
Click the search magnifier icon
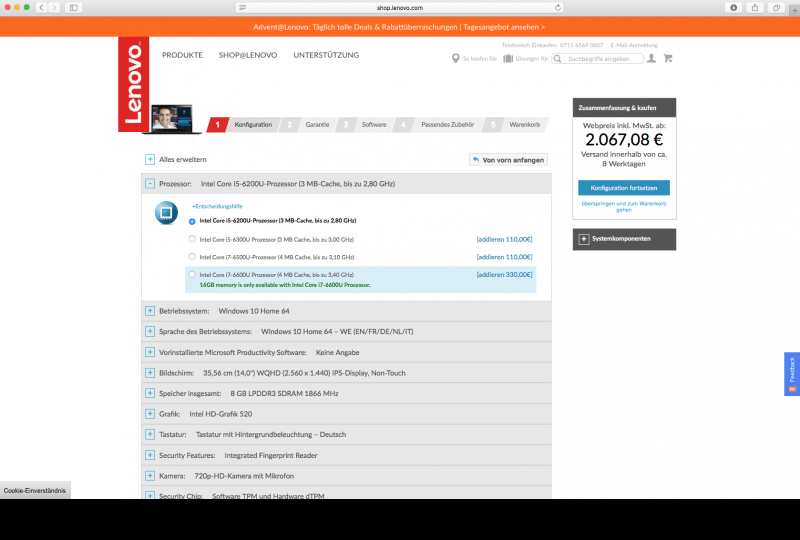pyautogui.click(x=558, y=59)
